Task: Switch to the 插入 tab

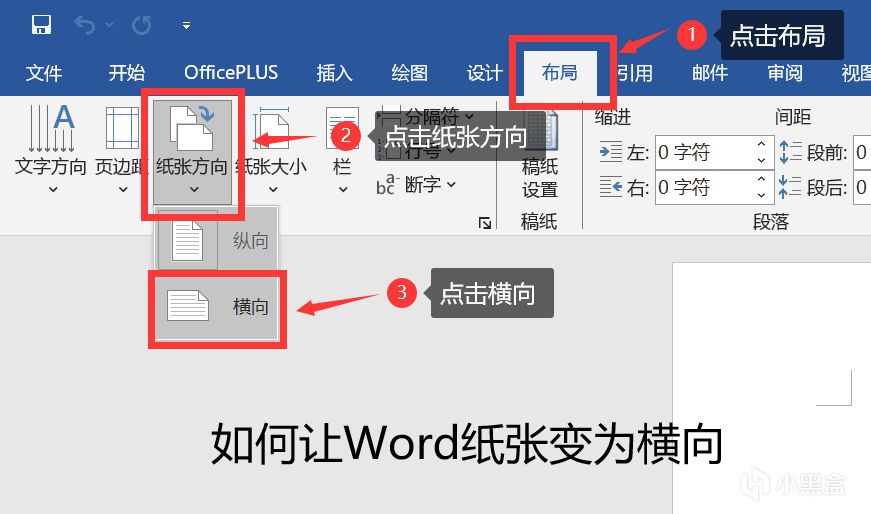Action: pos(334,73)
